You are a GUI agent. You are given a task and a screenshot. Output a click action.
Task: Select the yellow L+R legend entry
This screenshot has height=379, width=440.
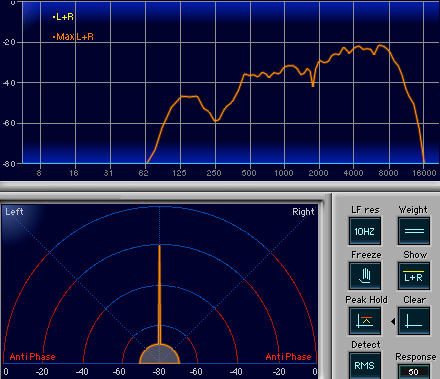(x=63, y=17)
